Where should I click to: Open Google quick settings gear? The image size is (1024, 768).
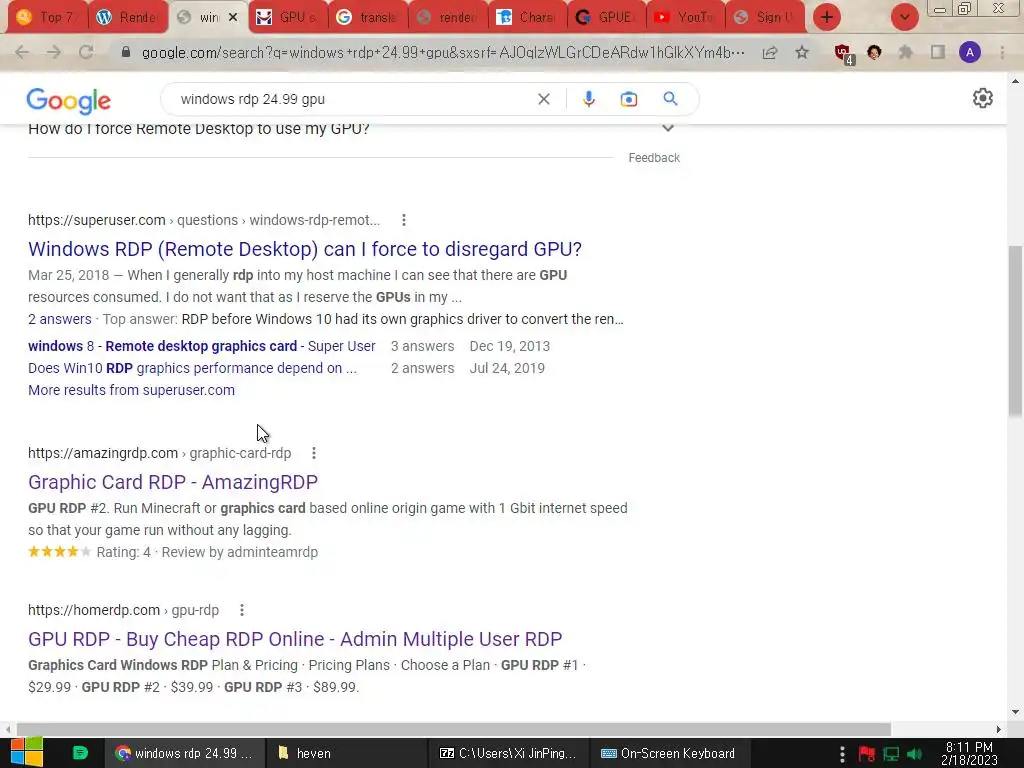point(982,99)
